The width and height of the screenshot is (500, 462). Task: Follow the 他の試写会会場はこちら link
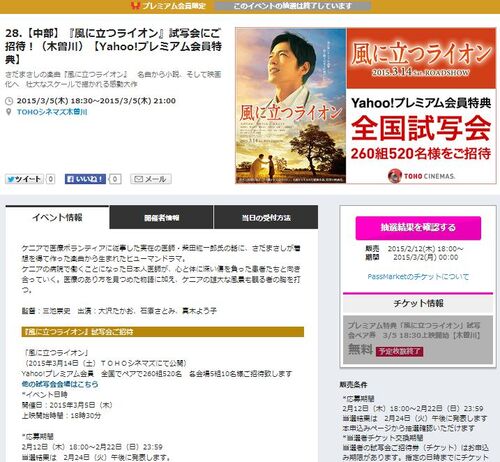(60, 384)
